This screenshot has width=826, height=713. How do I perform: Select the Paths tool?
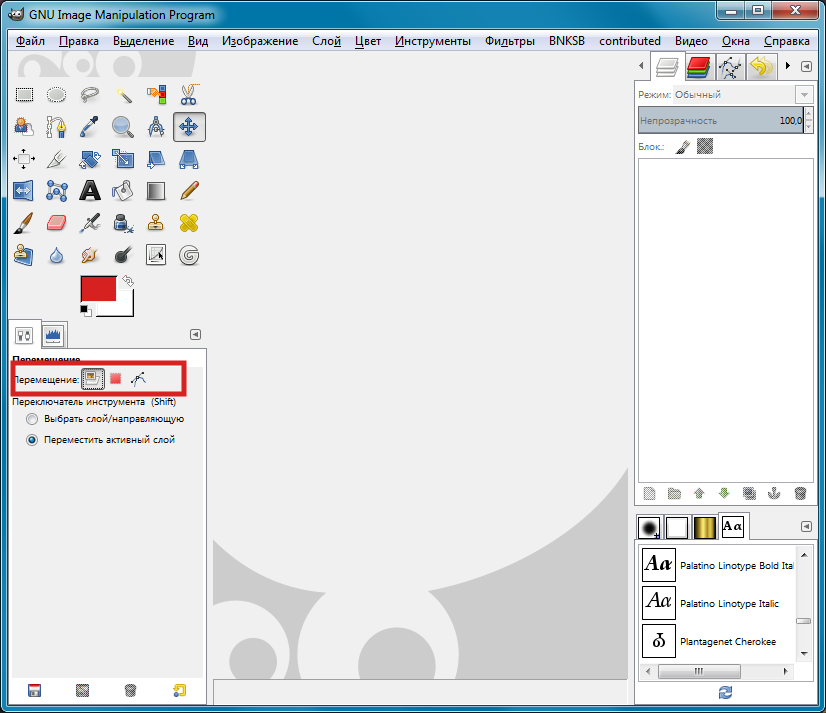pos(56,127)
